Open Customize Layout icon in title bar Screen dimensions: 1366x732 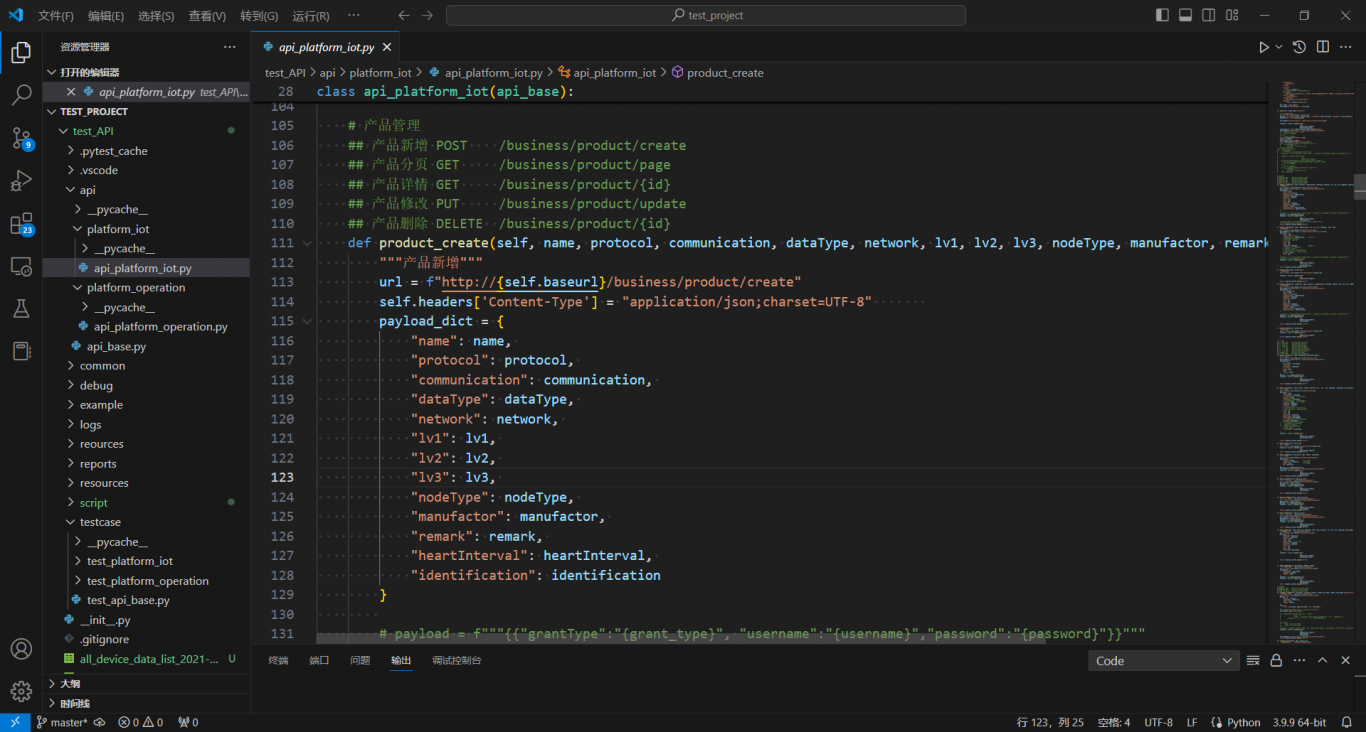pos(1234,15)
